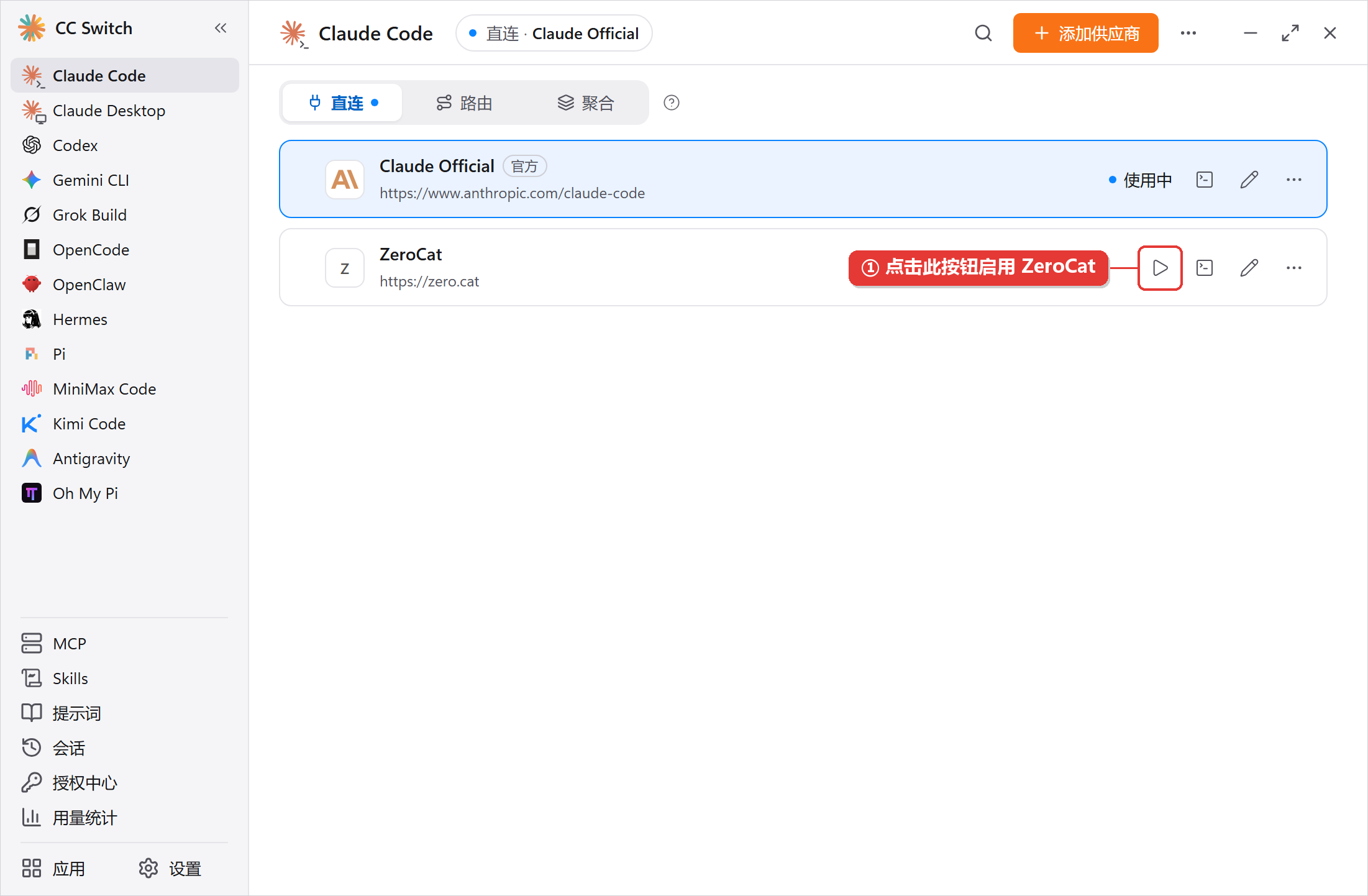Collapse the CC Switch sidebar
The width and height of the screenshot is (1368, 896).
[x=221, y=28]
